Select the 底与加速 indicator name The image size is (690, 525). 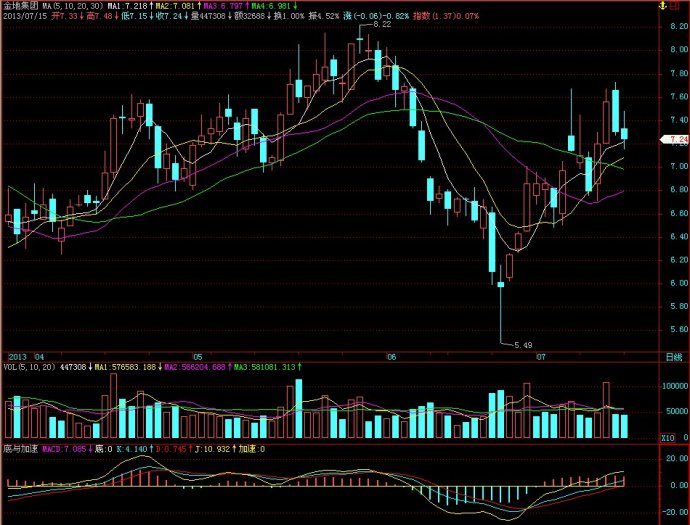pyautogui.click(x=20, y=449)
